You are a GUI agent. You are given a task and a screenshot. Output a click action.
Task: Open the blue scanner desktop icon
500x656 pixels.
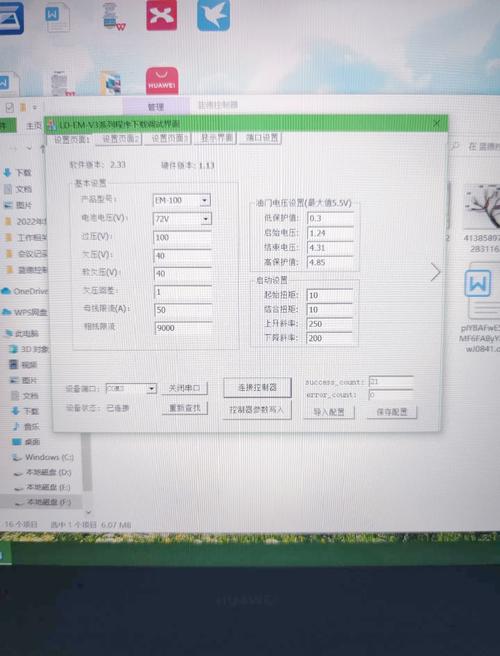[11, 18]
